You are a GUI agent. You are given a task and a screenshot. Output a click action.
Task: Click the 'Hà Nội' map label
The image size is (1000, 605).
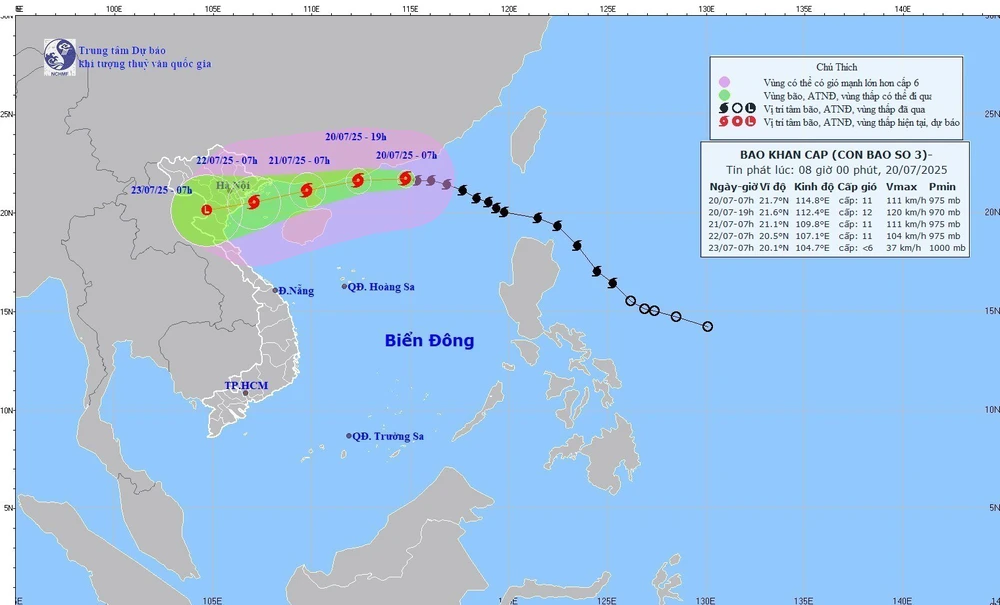tap(232, 186)
